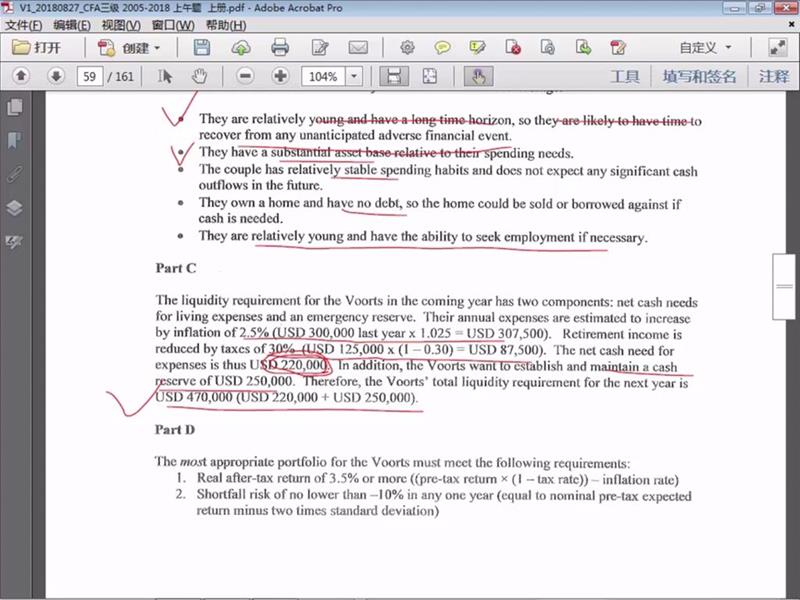Click the 打开 (Open) button
Image resolution: width=800 pixels, height=600 pixels.
click(x=37, y=47)
